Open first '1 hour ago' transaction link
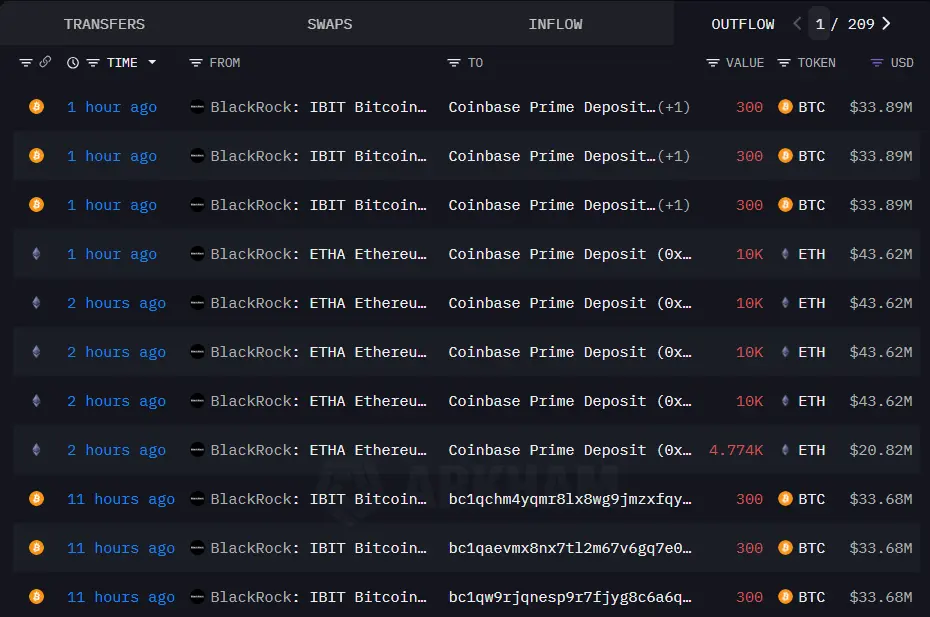 coord(112,107)
